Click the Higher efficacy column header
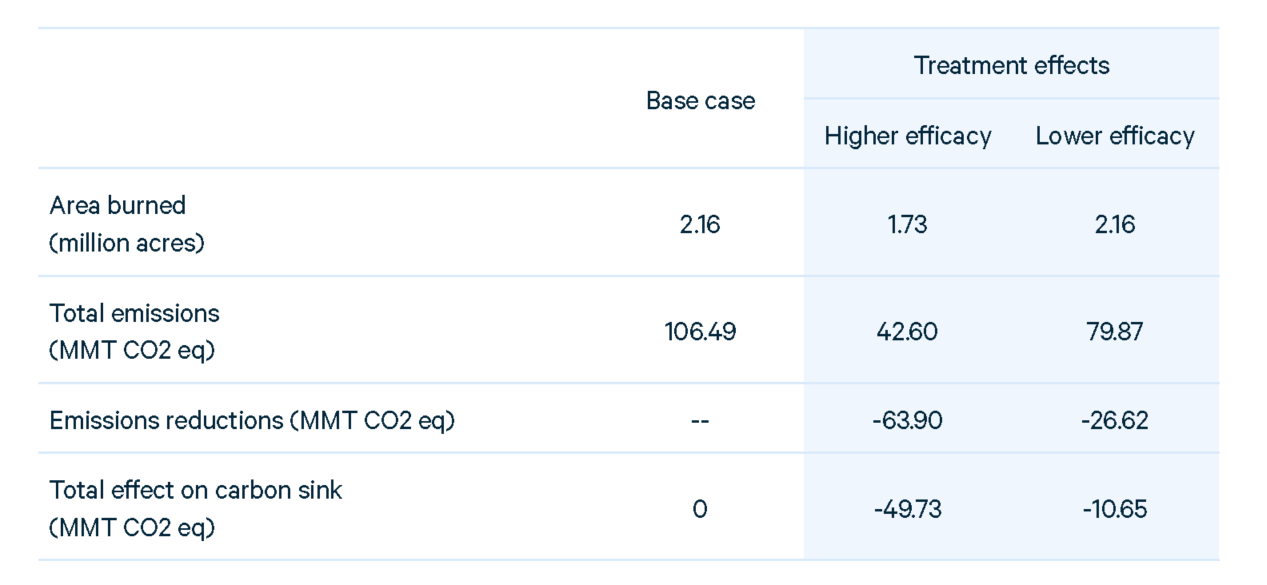Screen dimensions: 1267x585 tap(908, 136)
